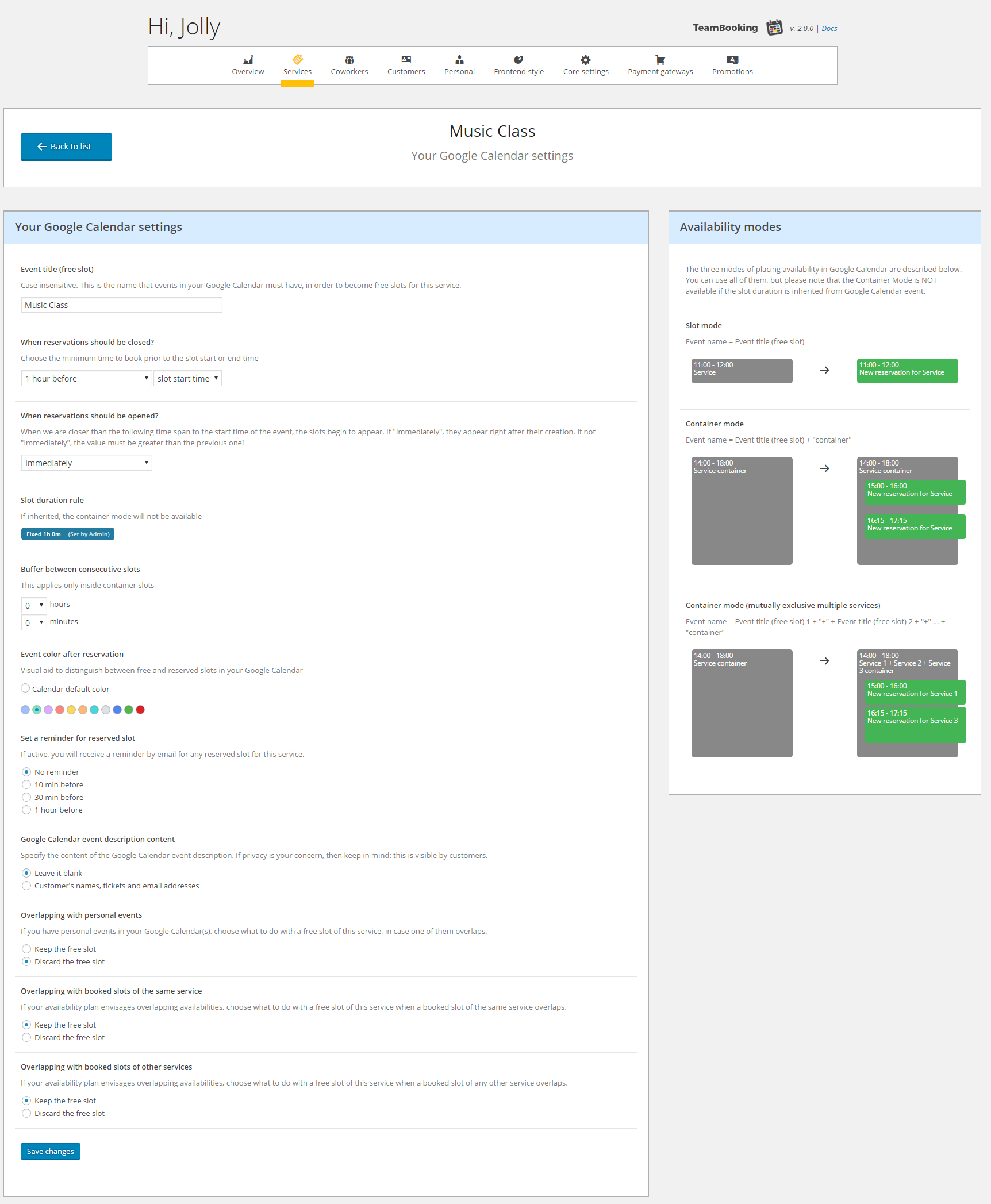Pick the red event color swatch
Screen dimensions: 991x1204
140,710
